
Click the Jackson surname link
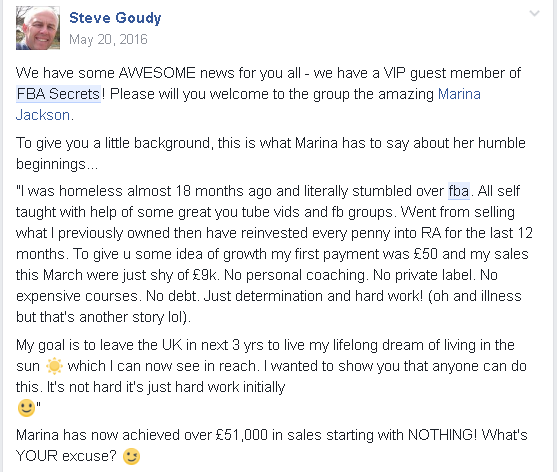pos(43,115)
